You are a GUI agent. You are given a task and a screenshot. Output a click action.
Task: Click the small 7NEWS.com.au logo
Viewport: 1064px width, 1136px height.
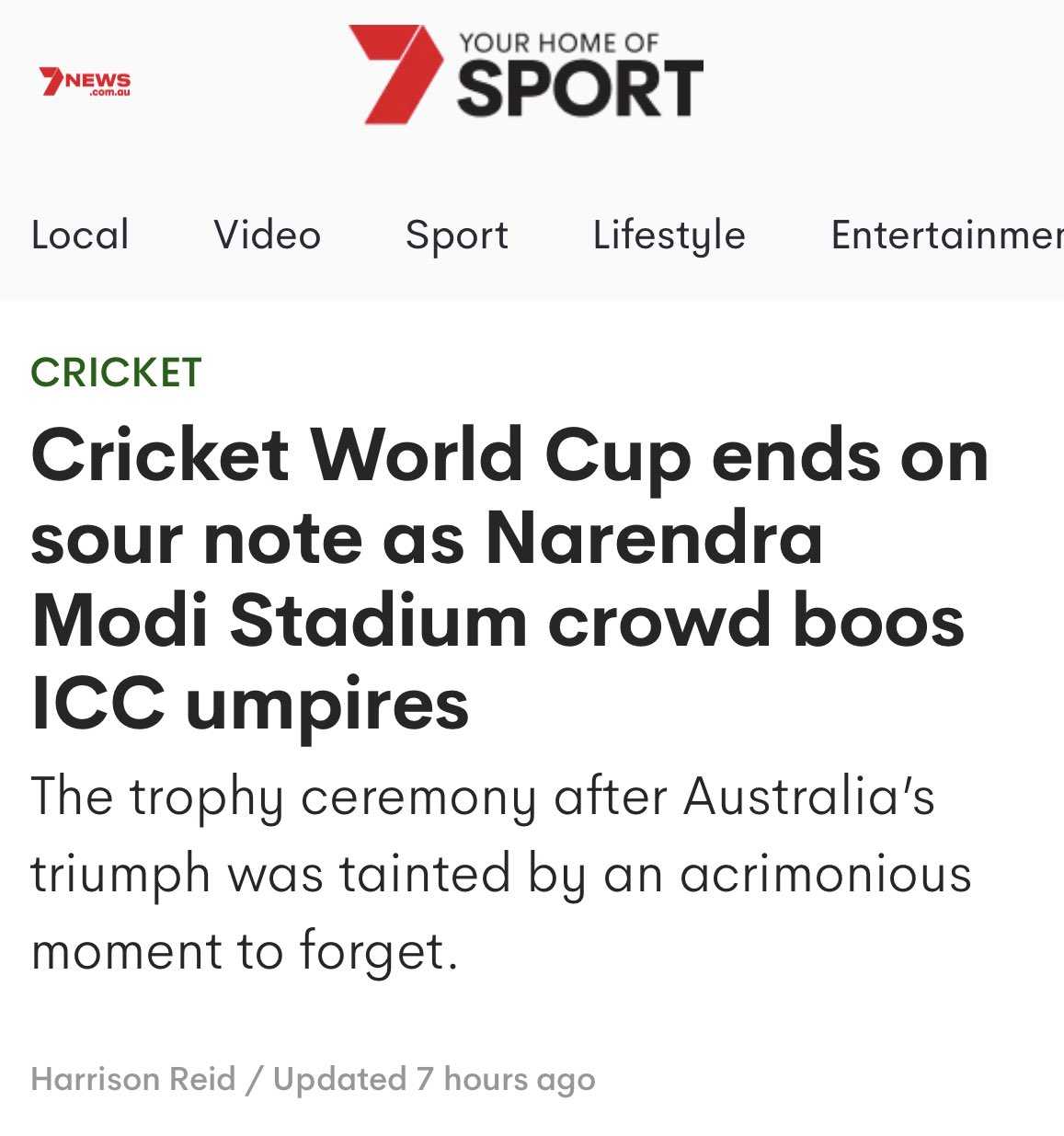click(85, 83)
